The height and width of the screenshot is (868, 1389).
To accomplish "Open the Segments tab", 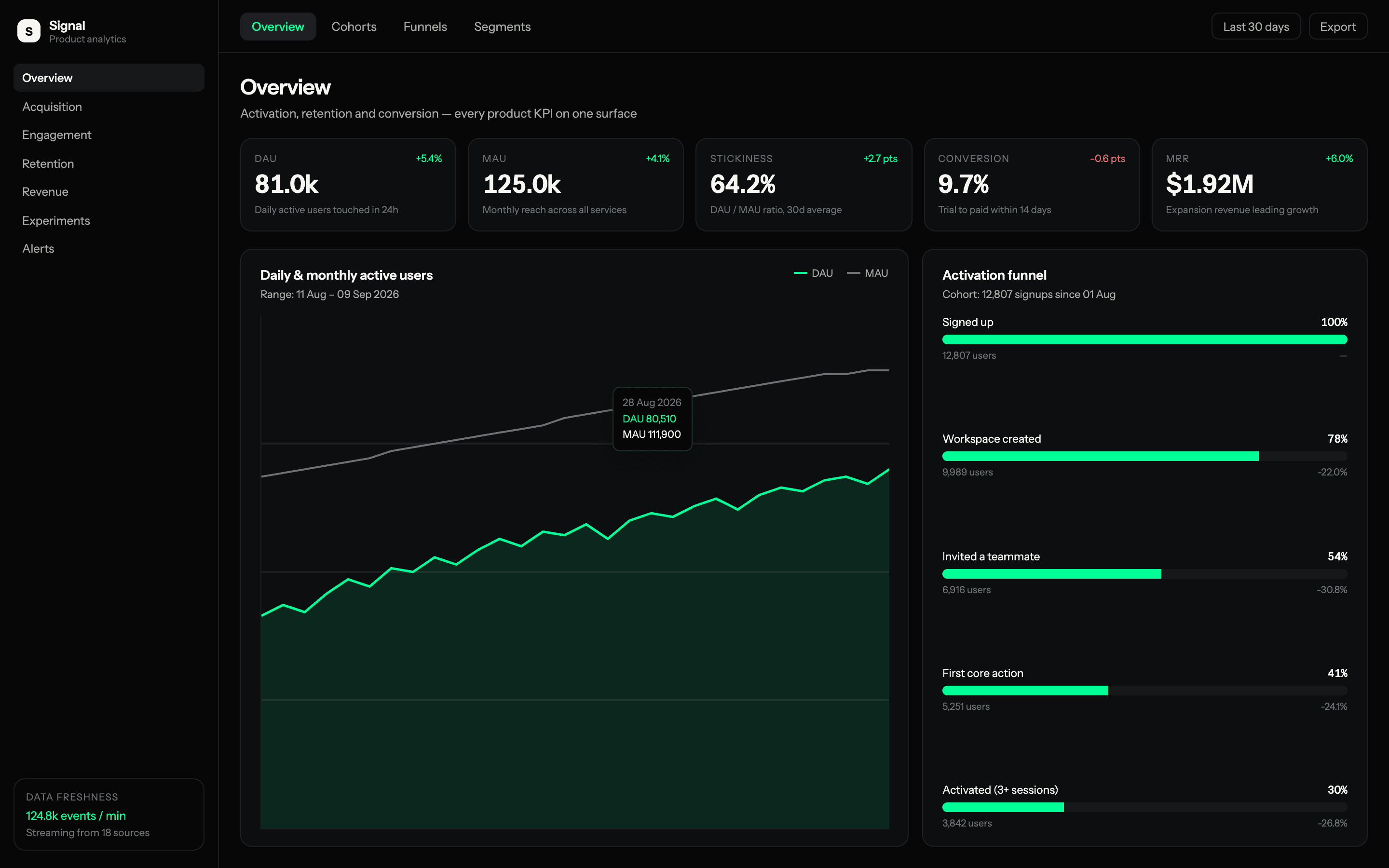I will click(502, 27).
